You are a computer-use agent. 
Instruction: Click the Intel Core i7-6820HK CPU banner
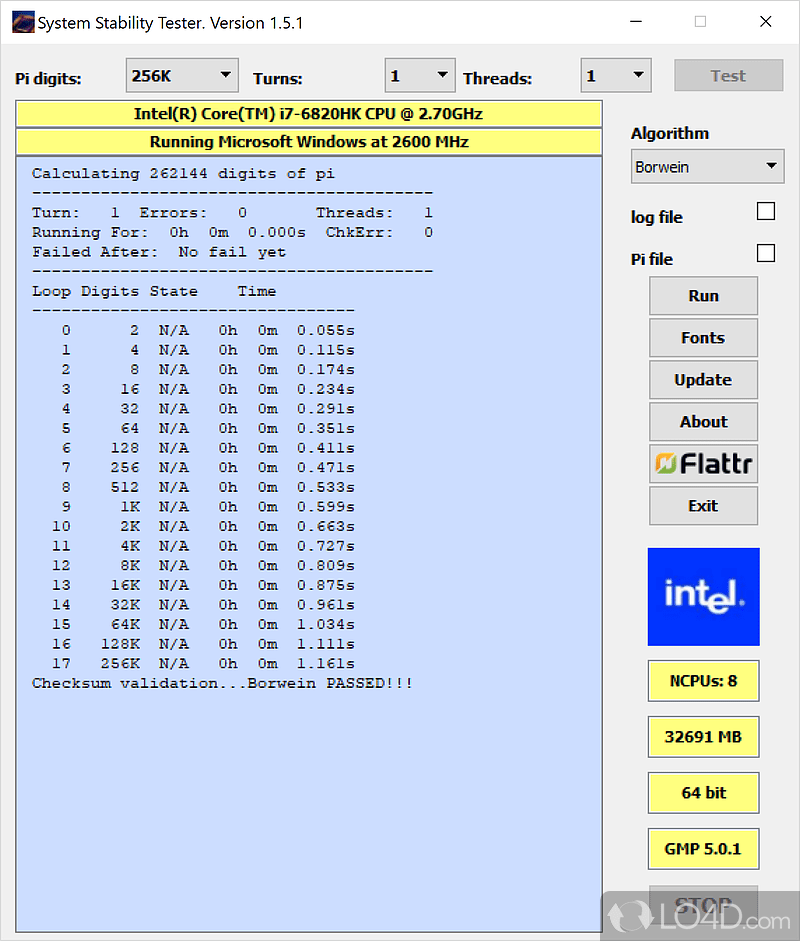point(308,114)
